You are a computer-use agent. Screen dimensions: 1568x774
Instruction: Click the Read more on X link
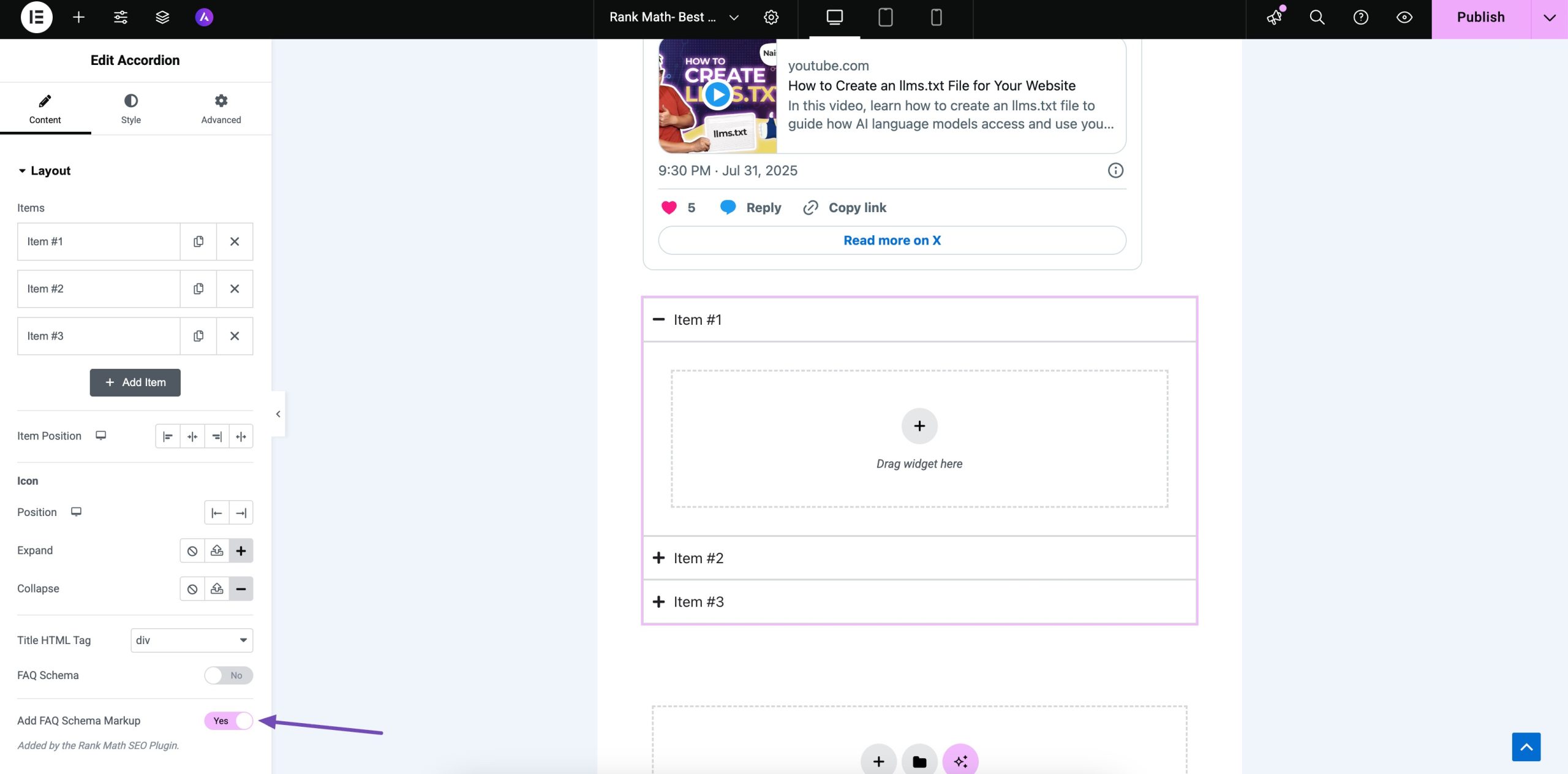(x=891, y=240)
